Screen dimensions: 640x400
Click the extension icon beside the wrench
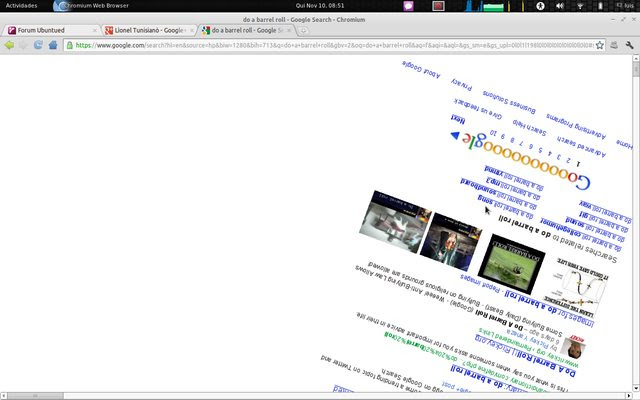pos(614,45)
